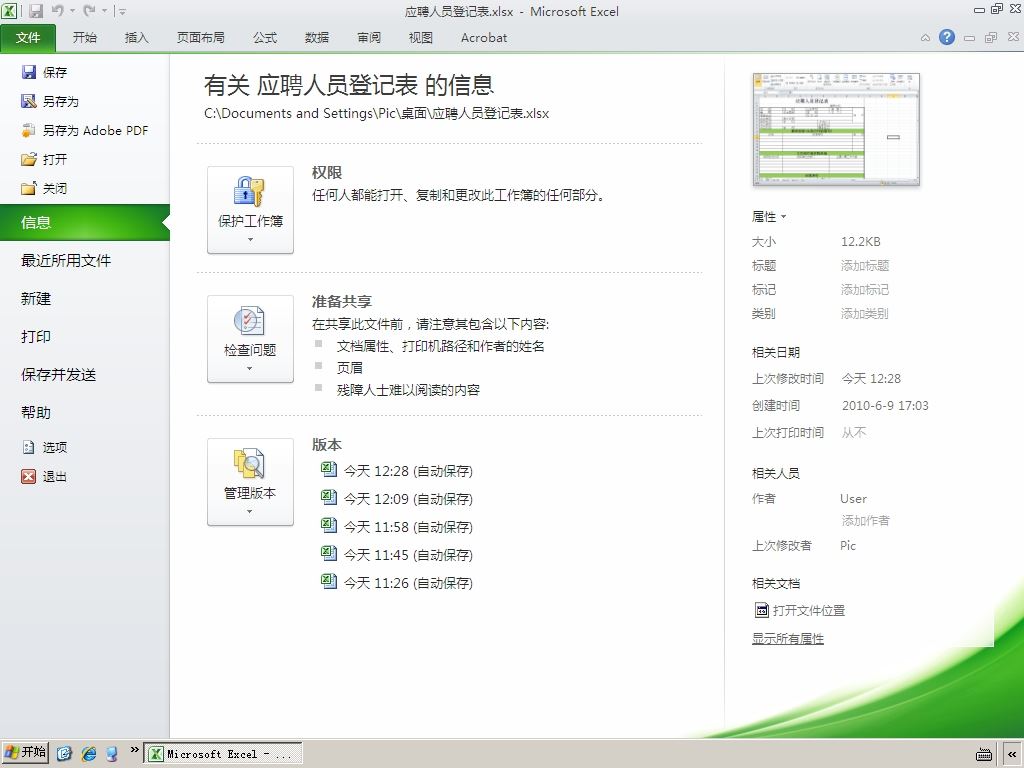Click the Open File Location icon

[761, 610]
